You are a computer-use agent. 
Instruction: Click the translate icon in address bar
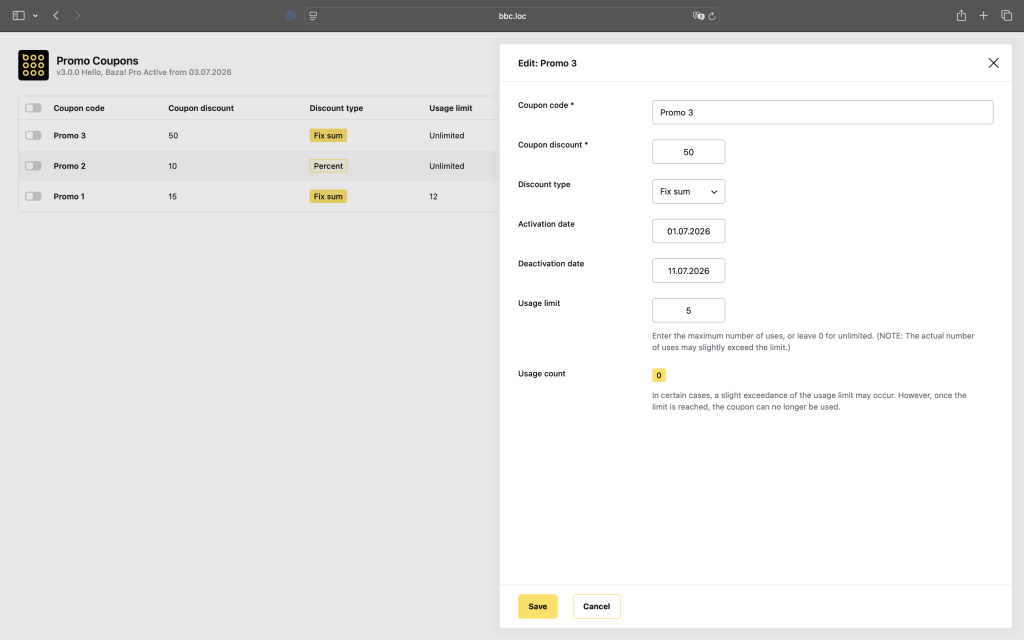click(698, 16)
